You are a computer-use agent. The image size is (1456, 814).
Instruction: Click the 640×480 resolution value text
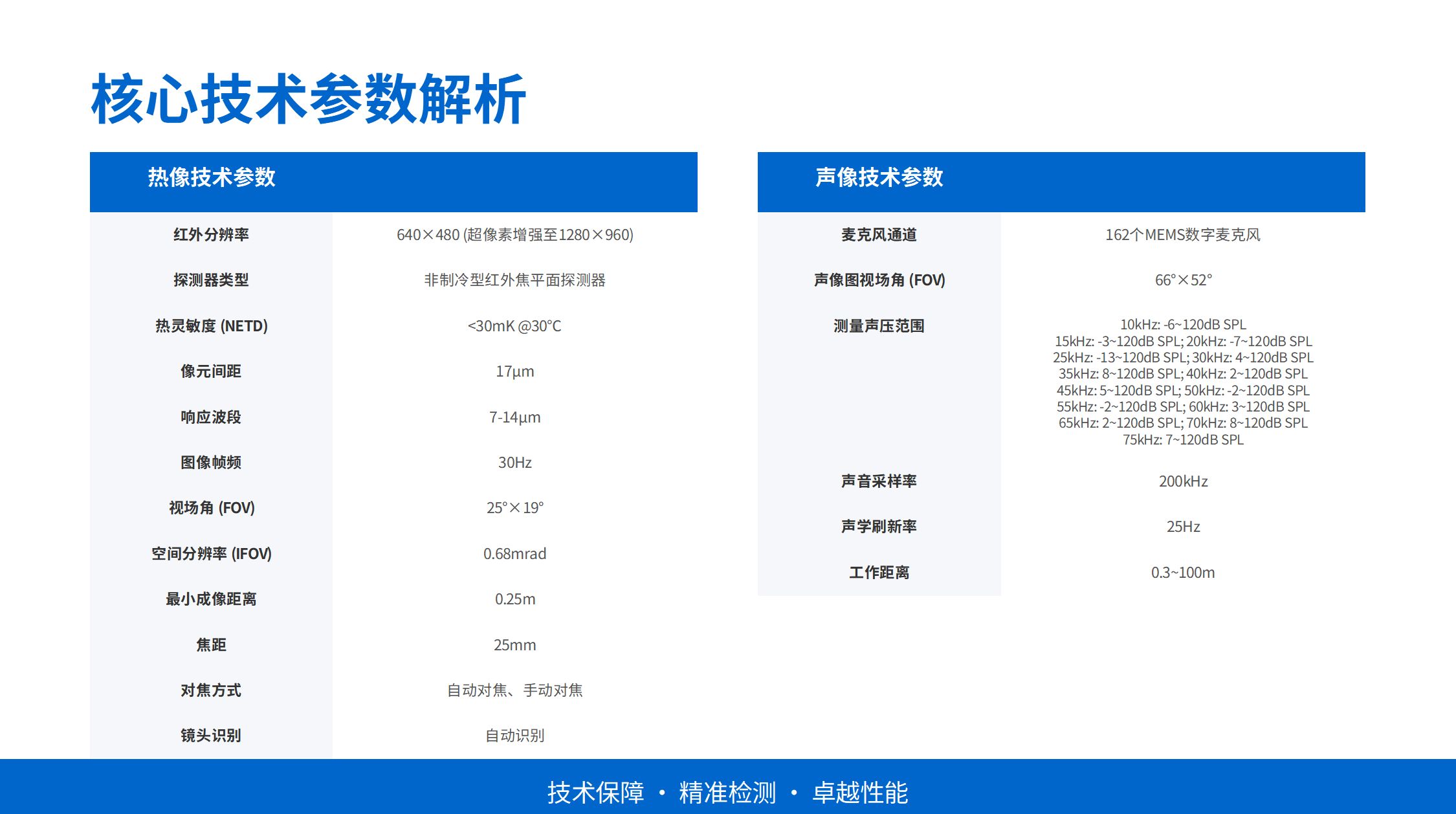pos(514,235)
